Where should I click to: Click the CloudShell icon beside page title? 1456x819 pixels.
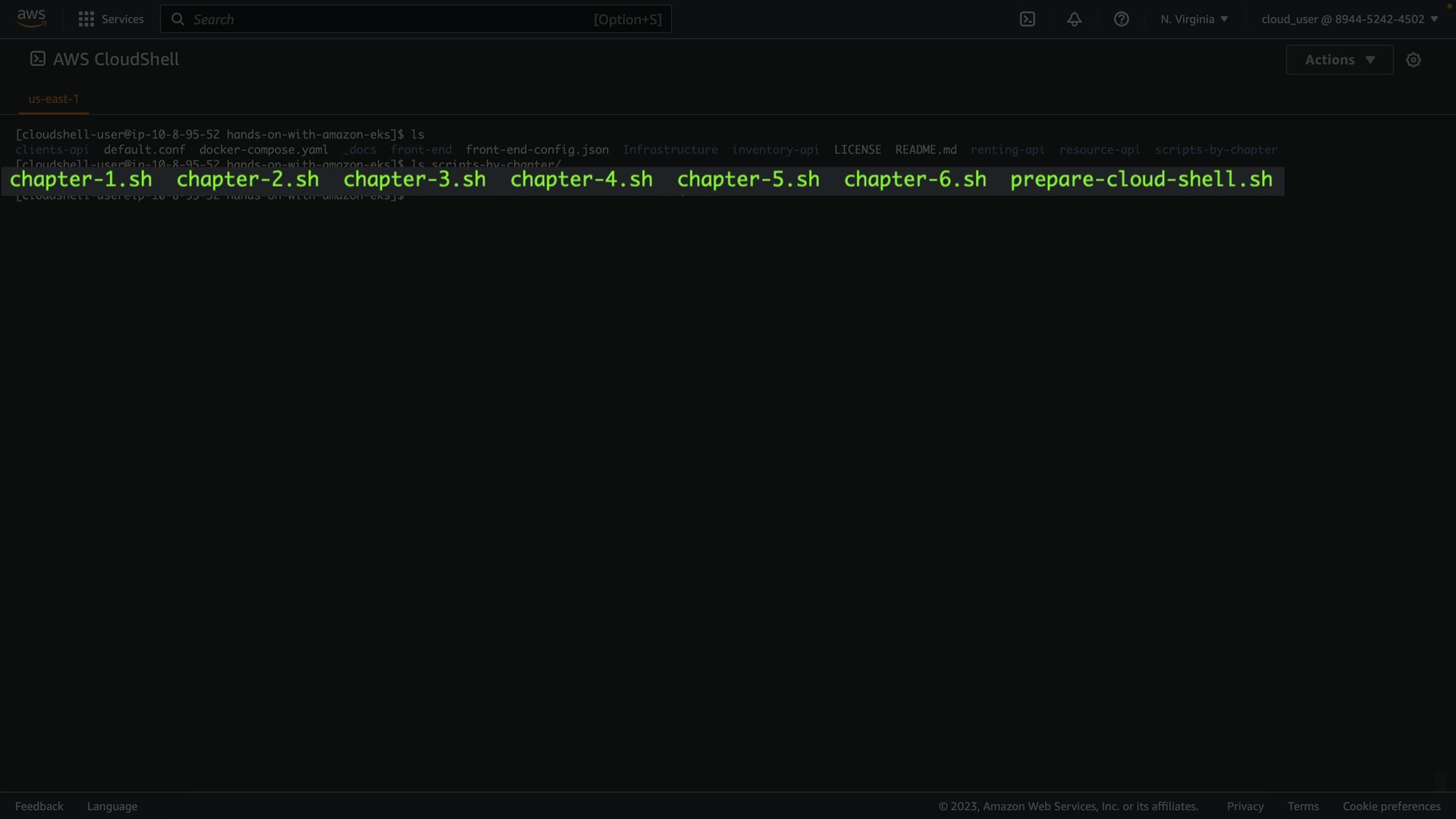37,59
